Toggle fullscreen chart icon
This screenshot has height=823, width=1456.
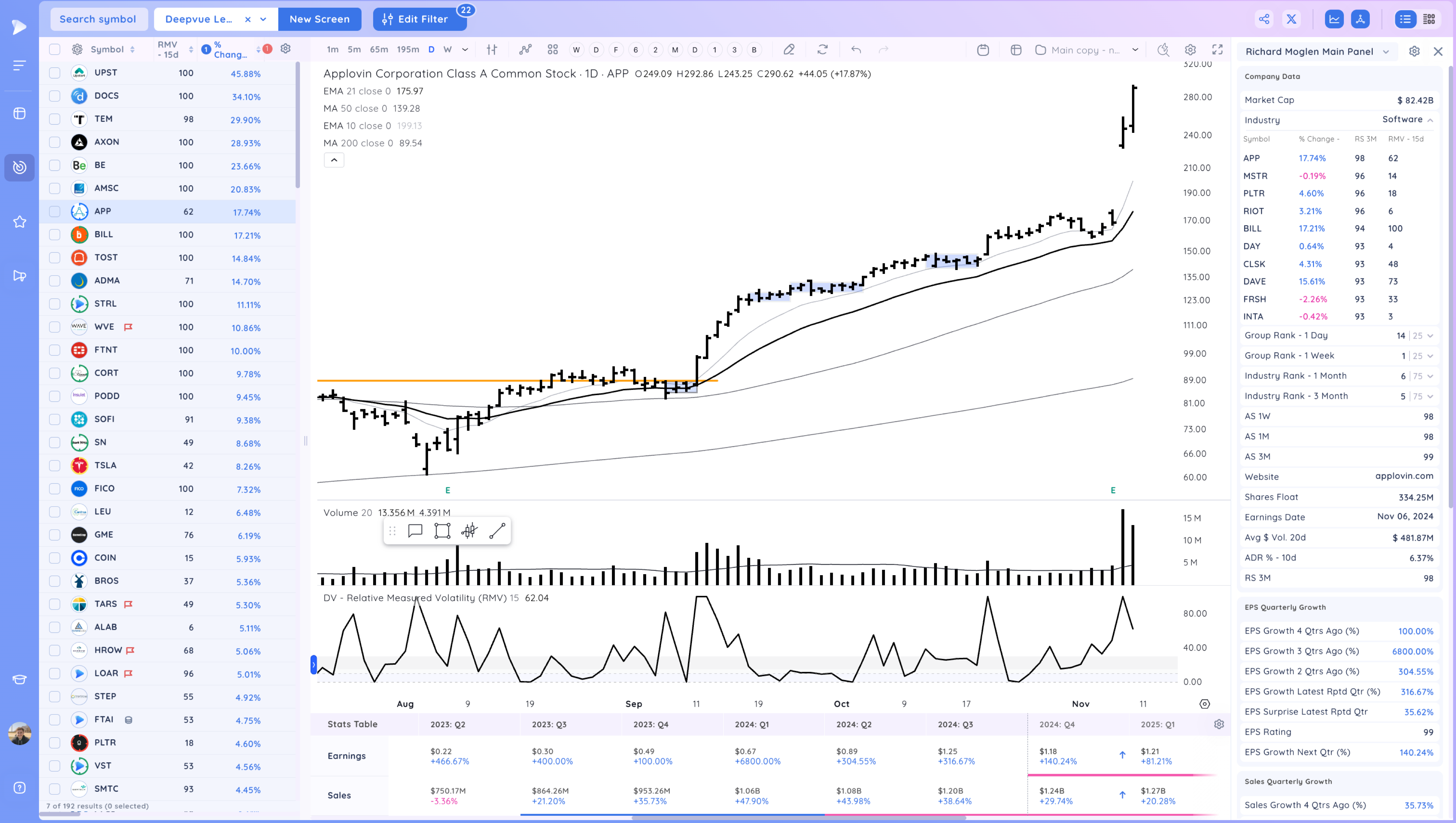pyautogui.click(x=1217, y=50)
